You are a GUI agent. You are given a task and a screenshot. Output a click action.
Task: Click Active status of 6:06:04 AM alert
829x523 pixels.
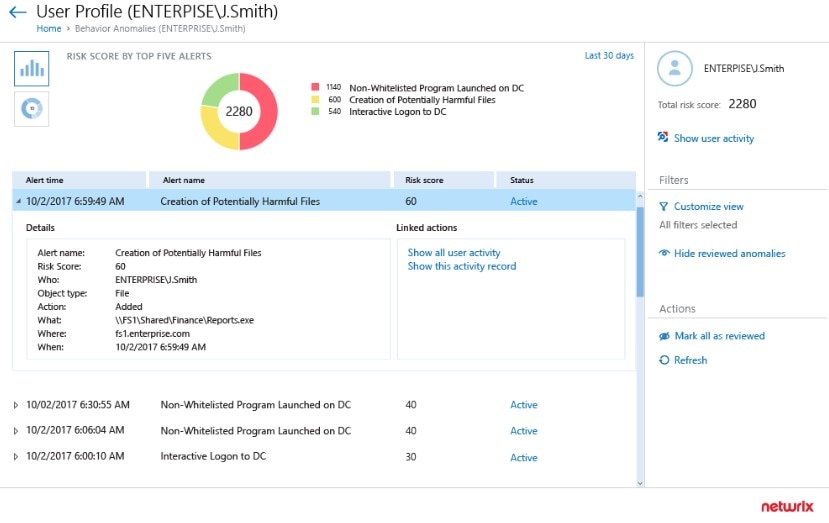pos(523,431)
